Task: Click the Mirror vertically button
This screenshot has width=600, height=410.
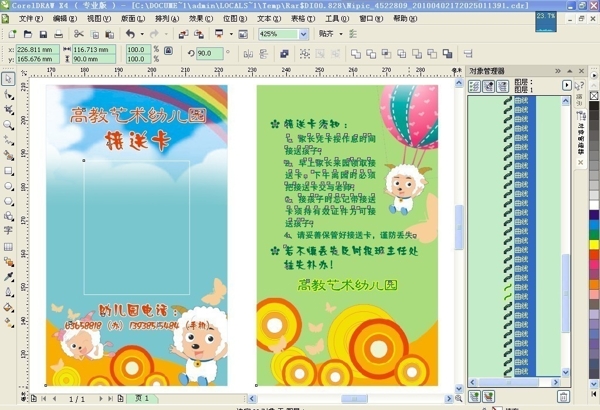Action: click(x=263, y=54)
